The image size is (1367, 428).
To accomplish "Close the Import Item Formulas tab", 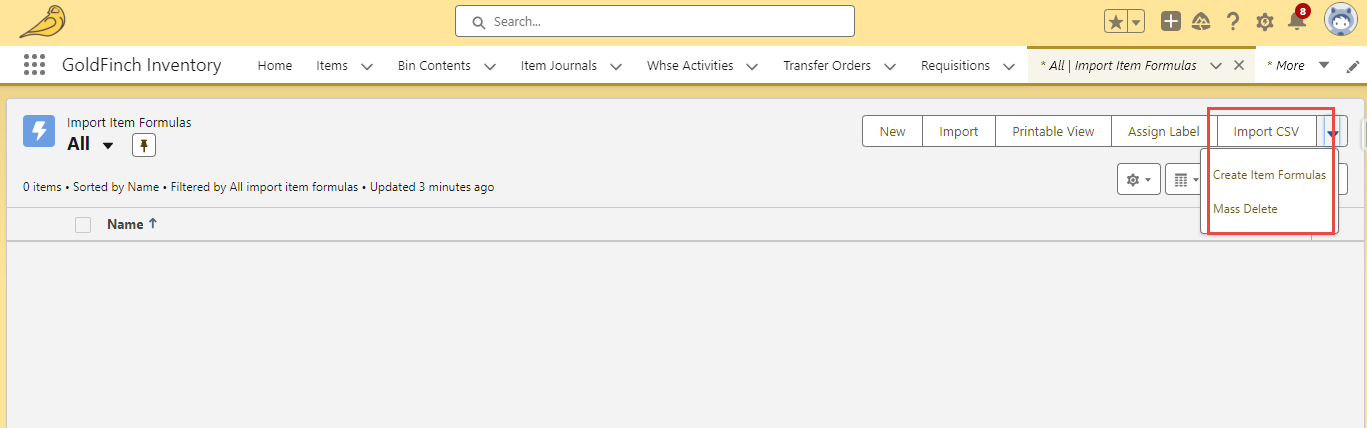I will (x=1238, y=65).
